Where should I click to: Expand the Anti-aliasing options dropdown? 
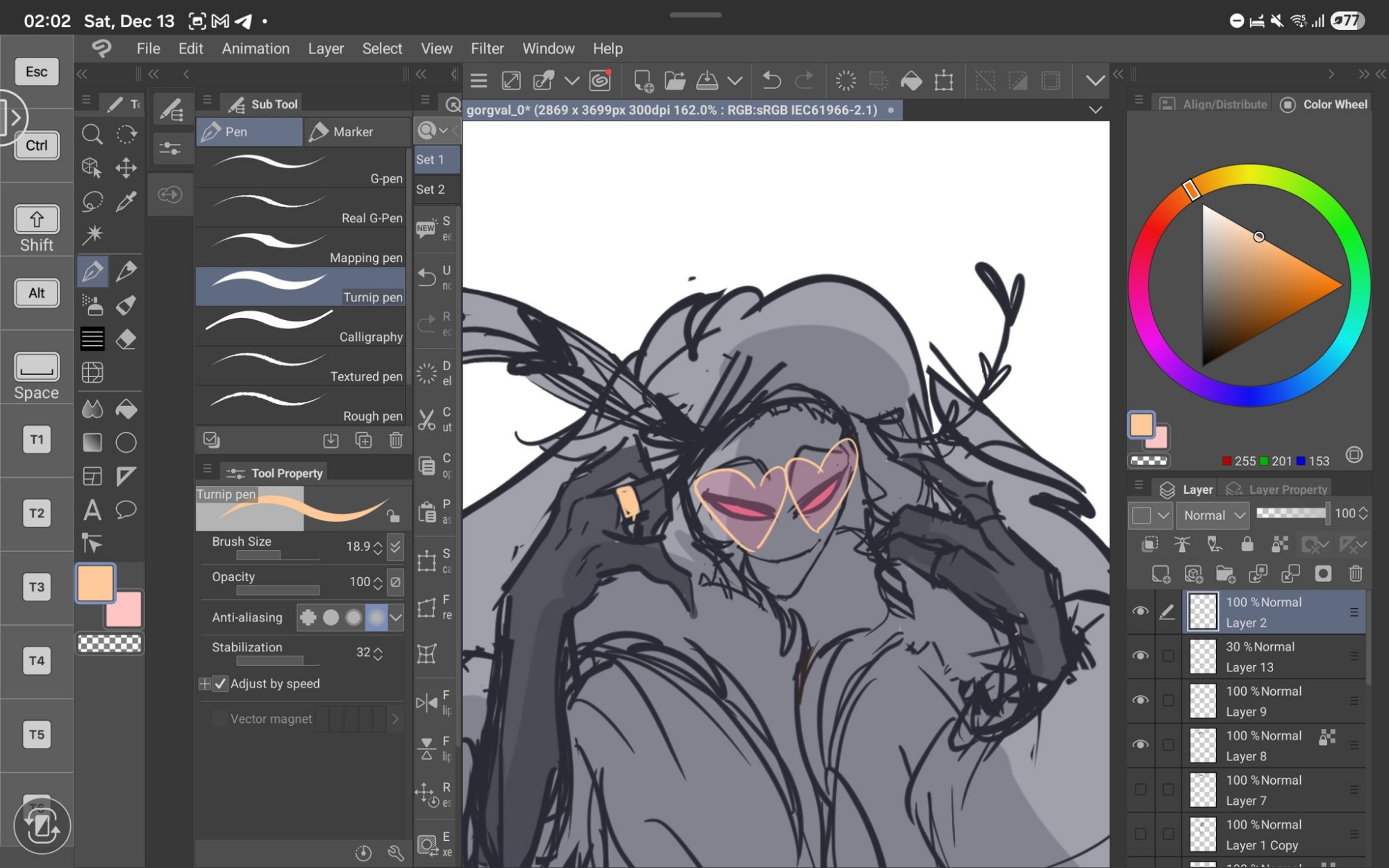(x=396, y=617)
